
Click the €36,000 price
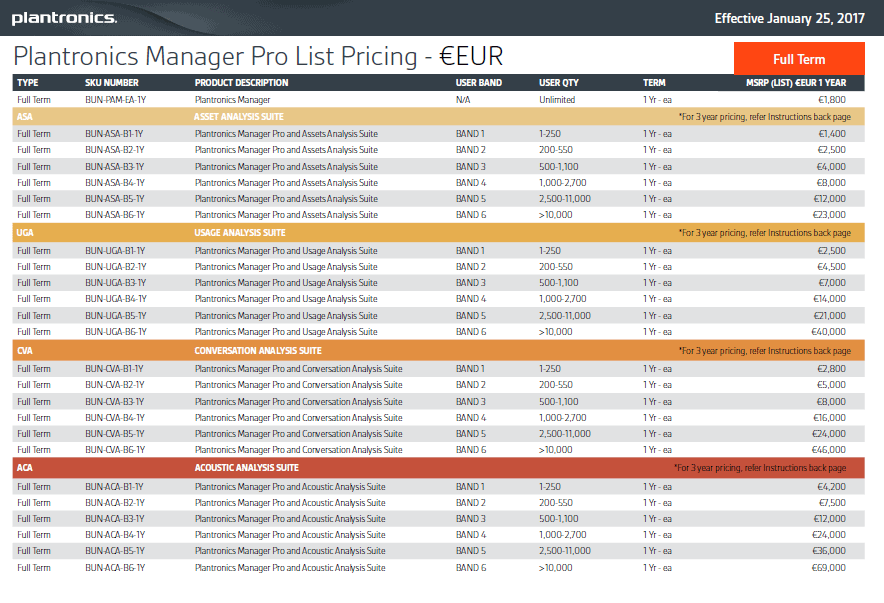829,551
